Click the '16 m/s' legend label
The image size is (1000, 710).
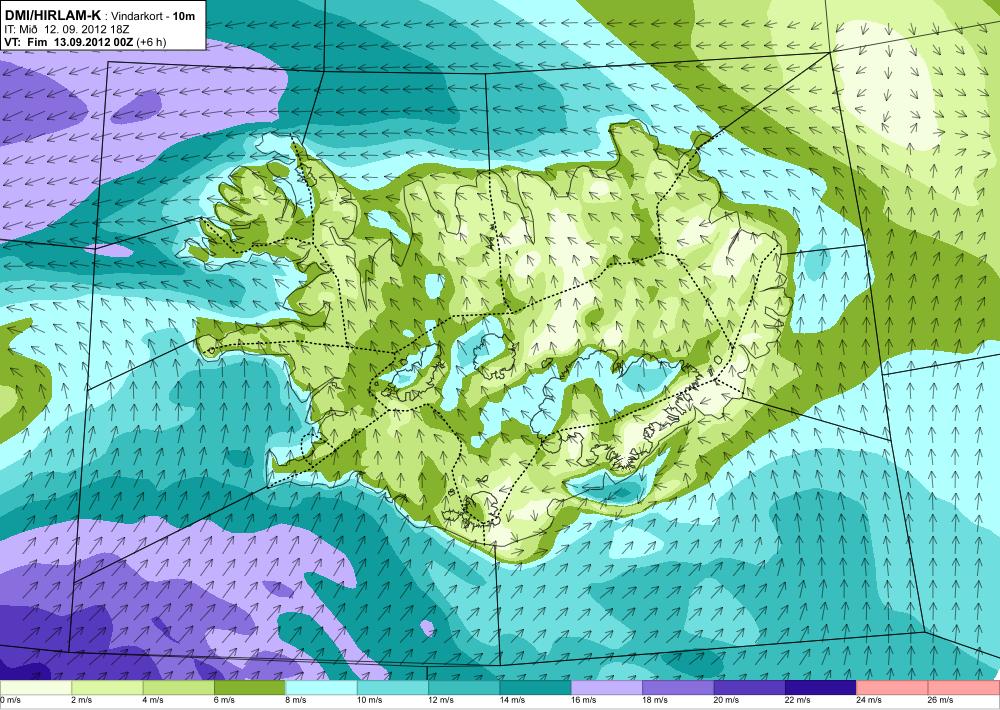point(585,700)
